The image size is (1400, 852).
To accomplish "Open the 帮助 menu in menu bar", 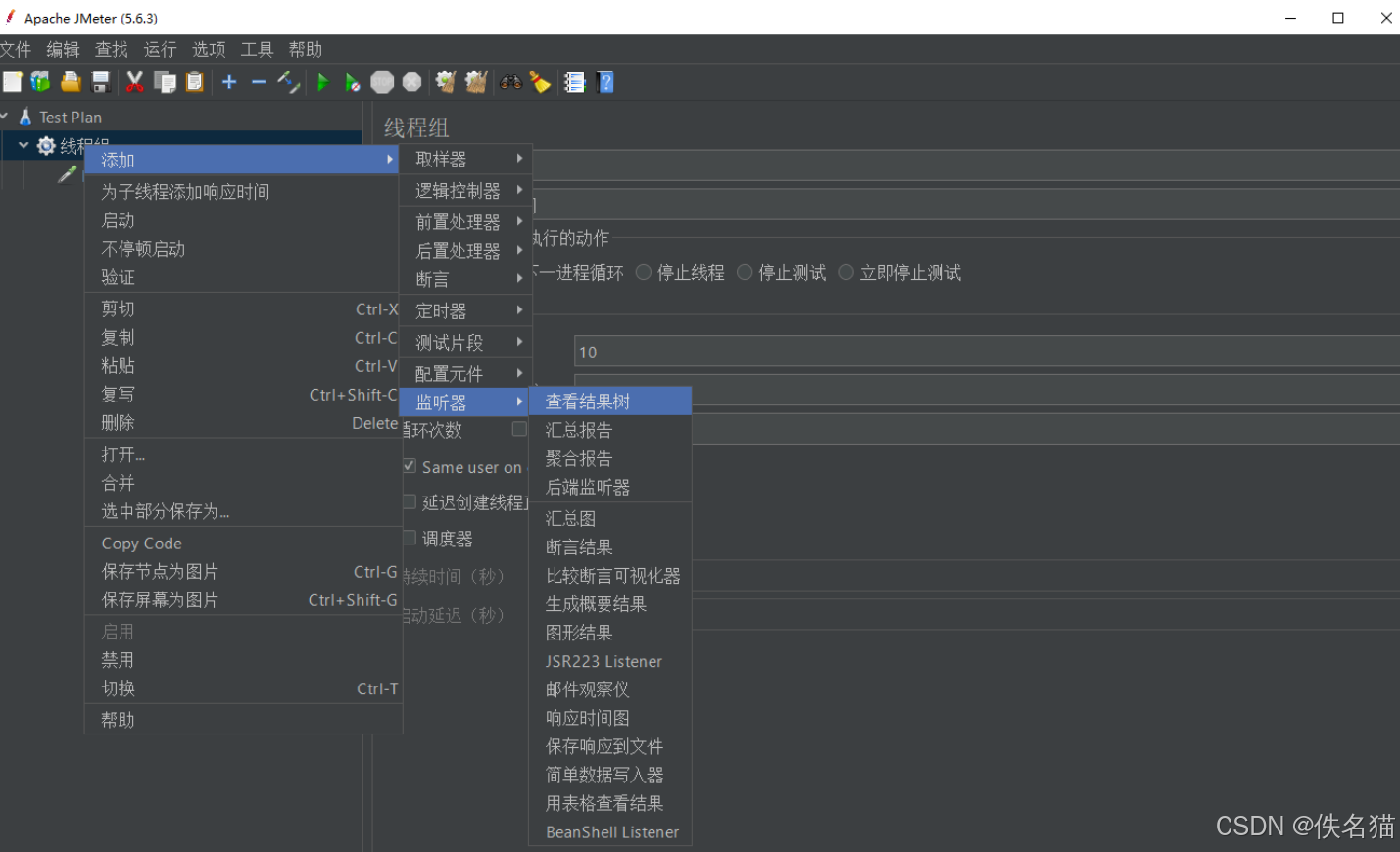I will [x=306, y=49].
